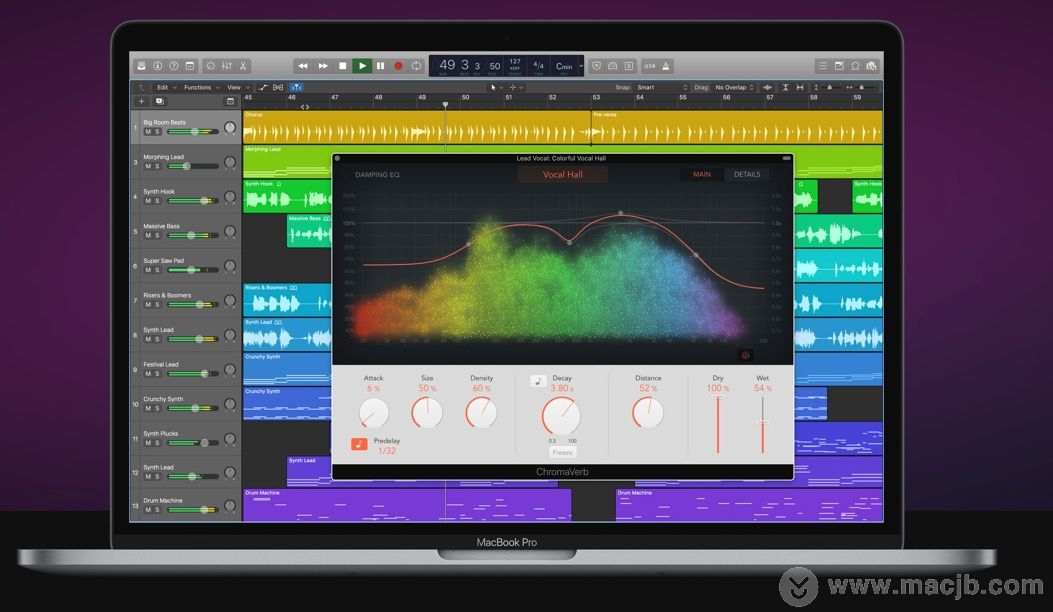Click the Wet level slider
The height and width of the screenshot is (612, 1053).
tap(763, 425)
